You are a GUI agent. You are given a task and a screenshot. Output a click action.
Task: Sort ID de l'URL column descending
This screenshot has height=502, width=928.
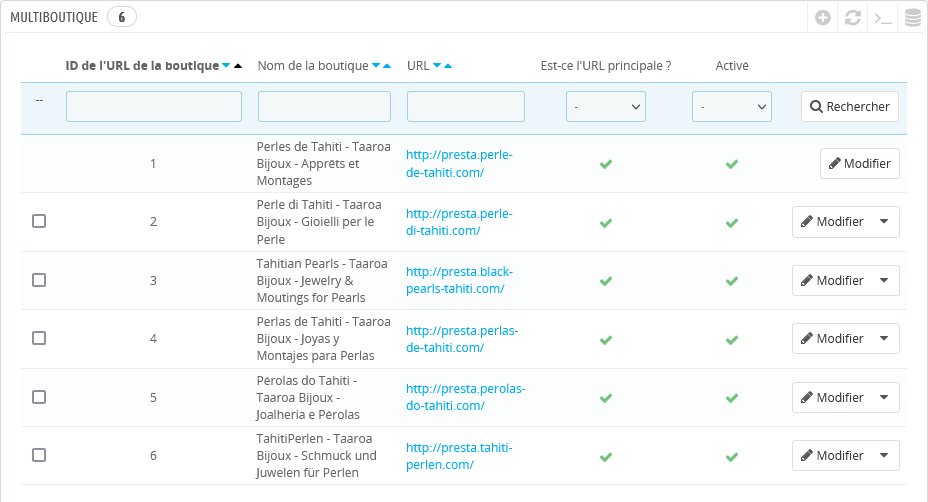coord(226,66)
